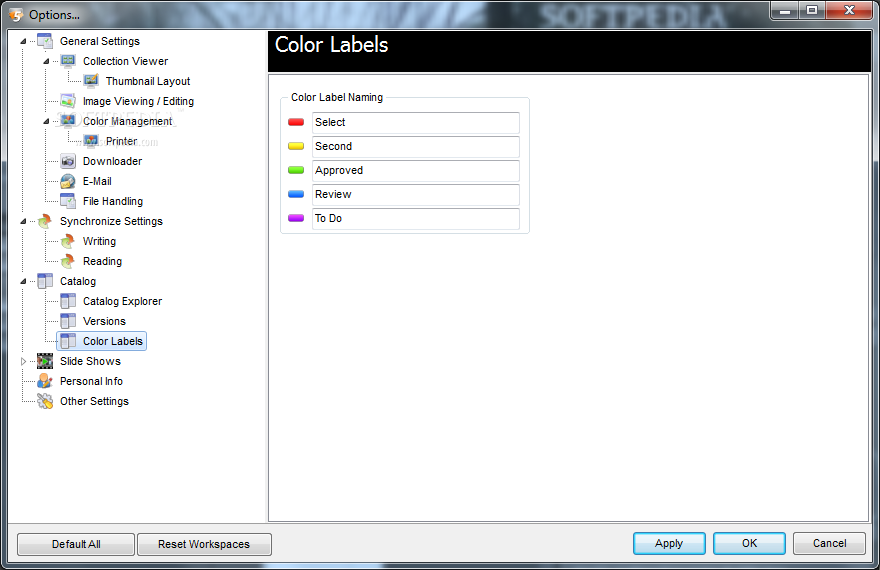The height and width of the screenshot is (570, 880).
Task: Cancel the Options dialog
Action: point(829,543)
